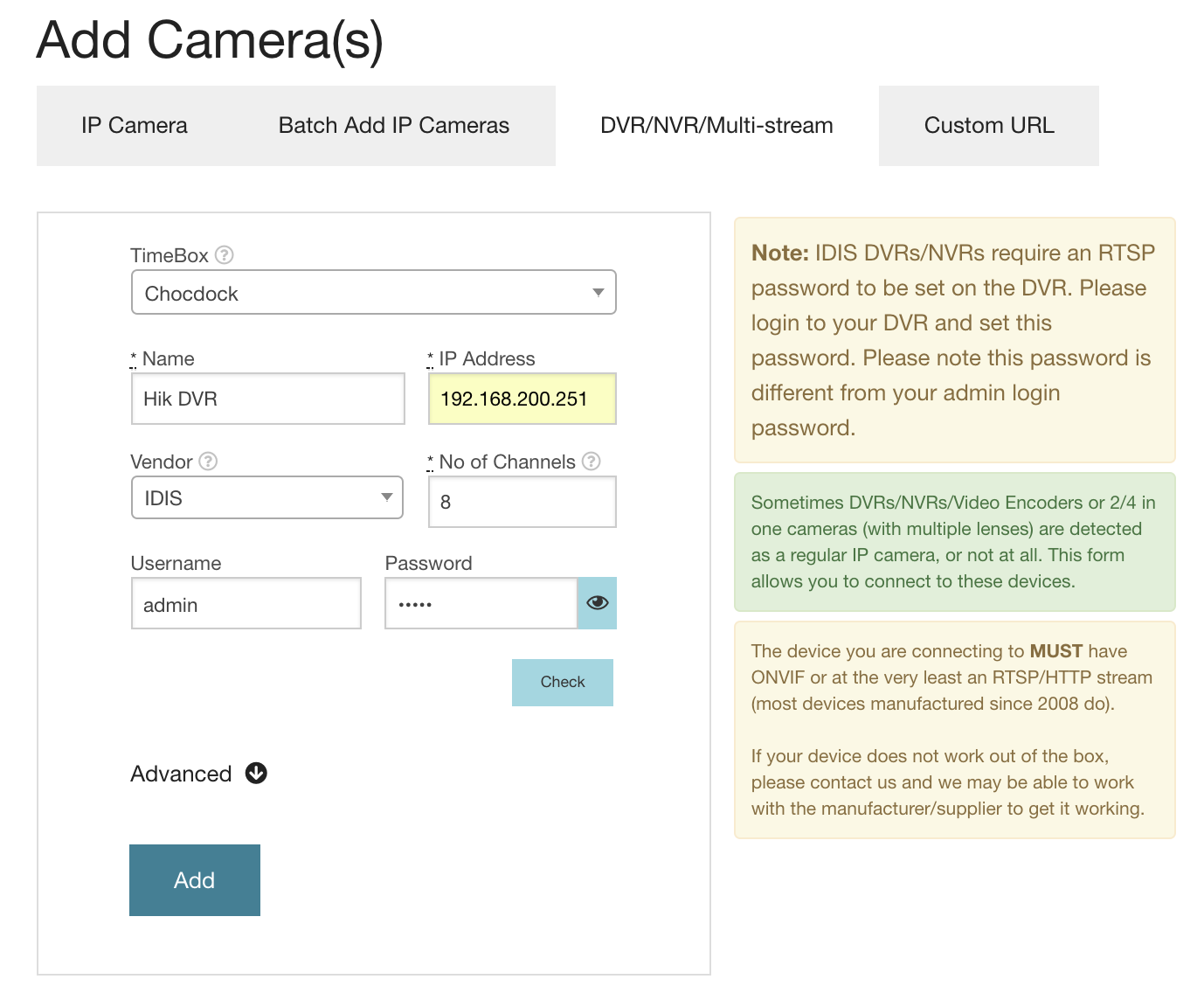Image resolution: width=1204 pixels, height=1007 pixels.
Task: Focus the IP Address input field
Action: coord(522,399)
